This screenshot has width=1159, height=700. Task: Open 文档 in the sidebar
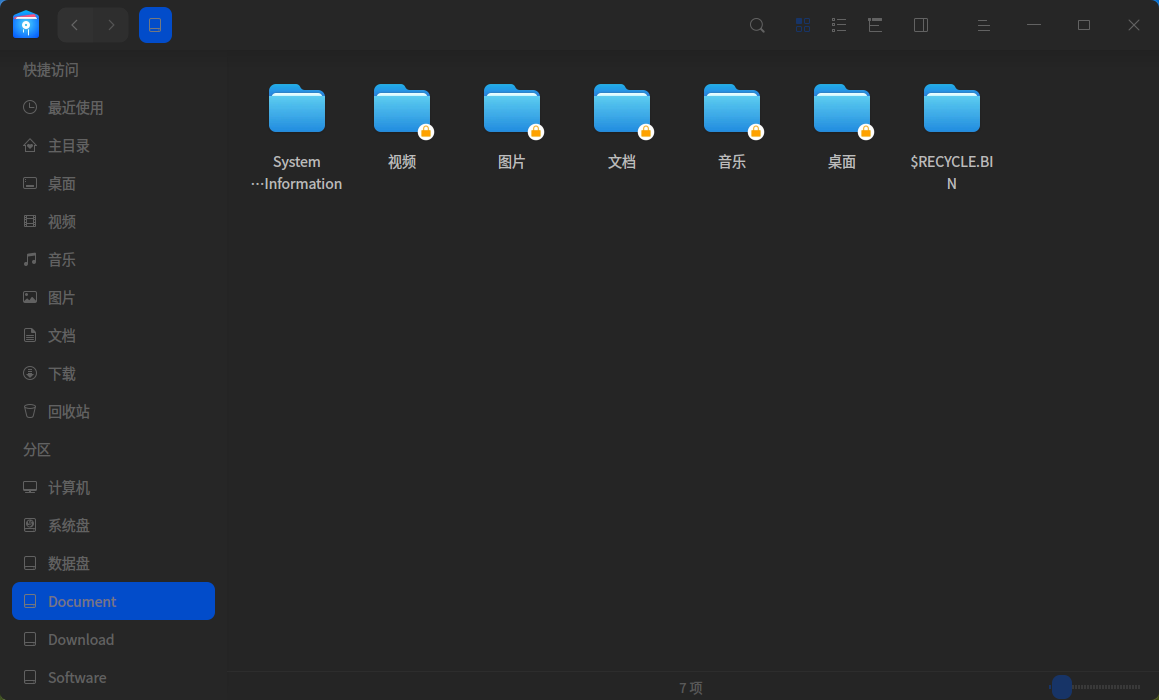tap(113, 336)
